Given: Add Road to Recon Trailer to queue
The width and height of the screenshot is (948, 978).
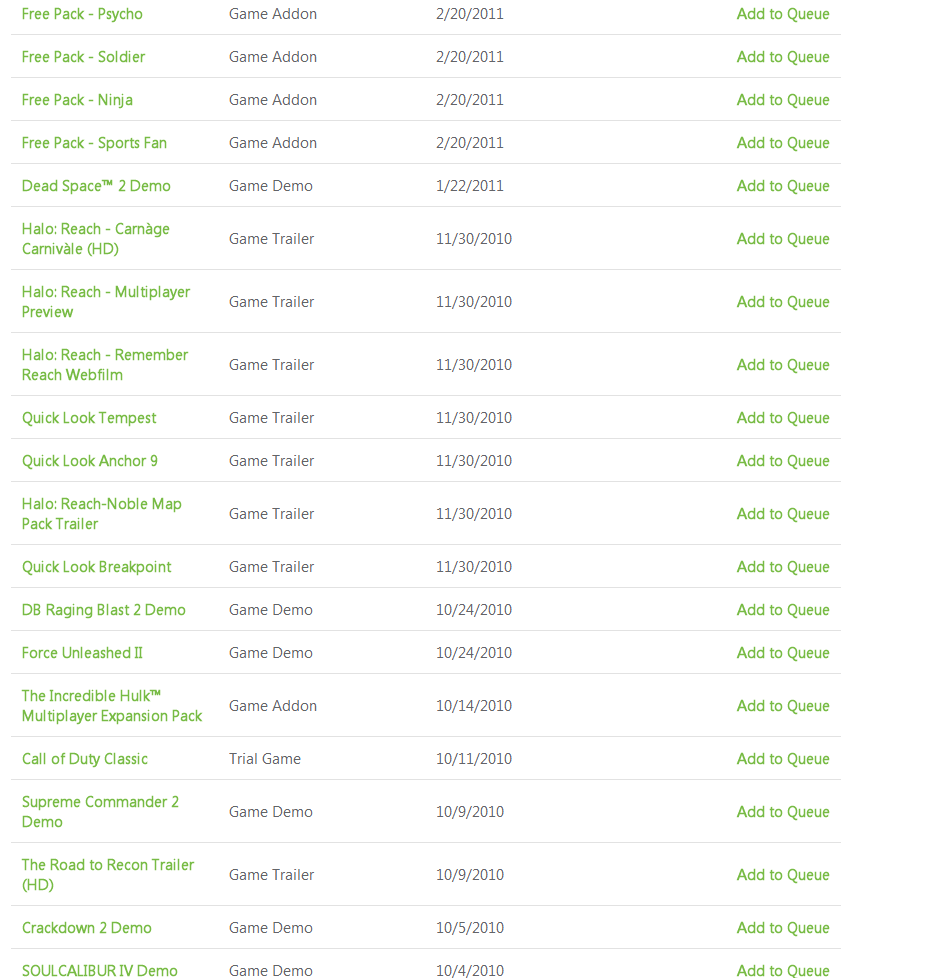Looking at the screenshot, I should click(x=783, y=875).
